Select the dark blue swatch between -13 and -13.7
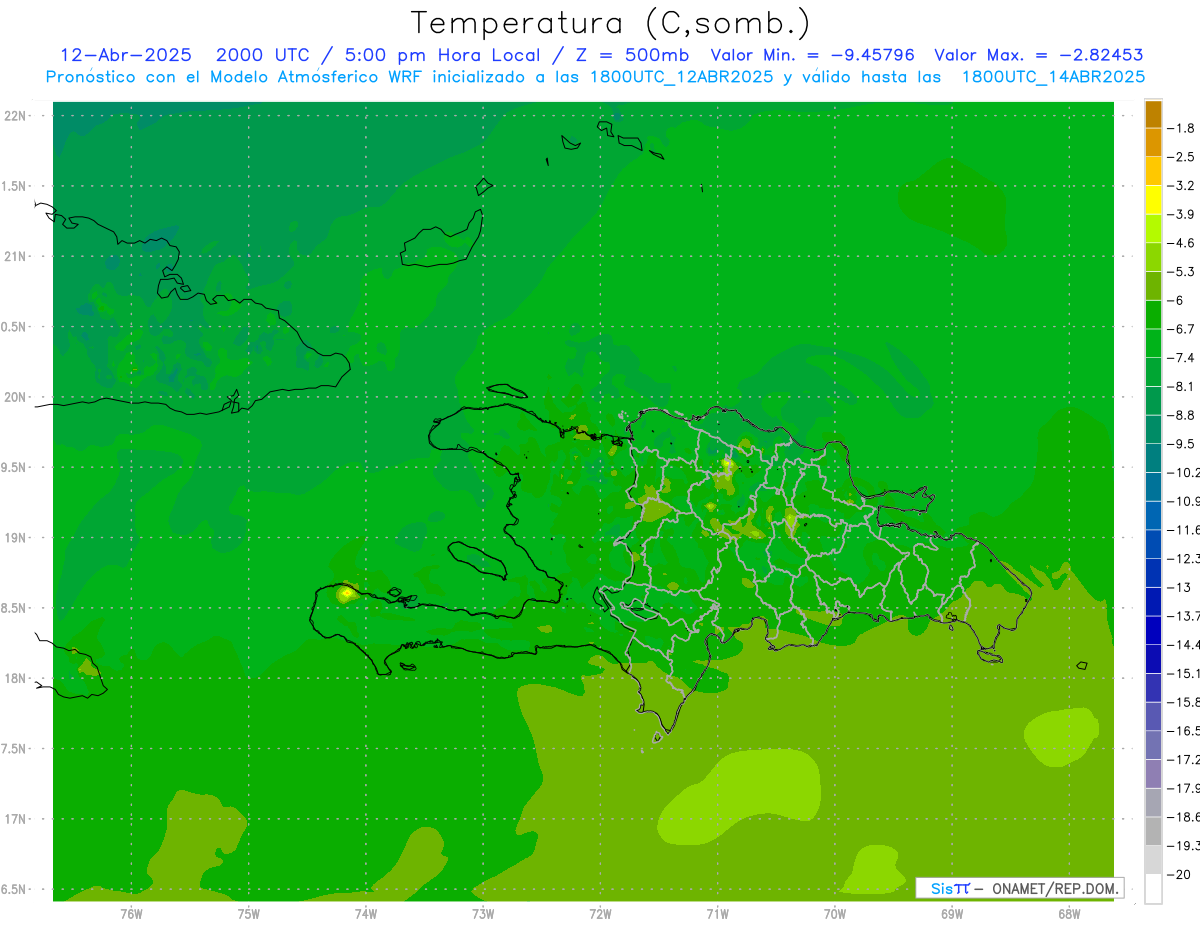 (x=1153, y=602)
